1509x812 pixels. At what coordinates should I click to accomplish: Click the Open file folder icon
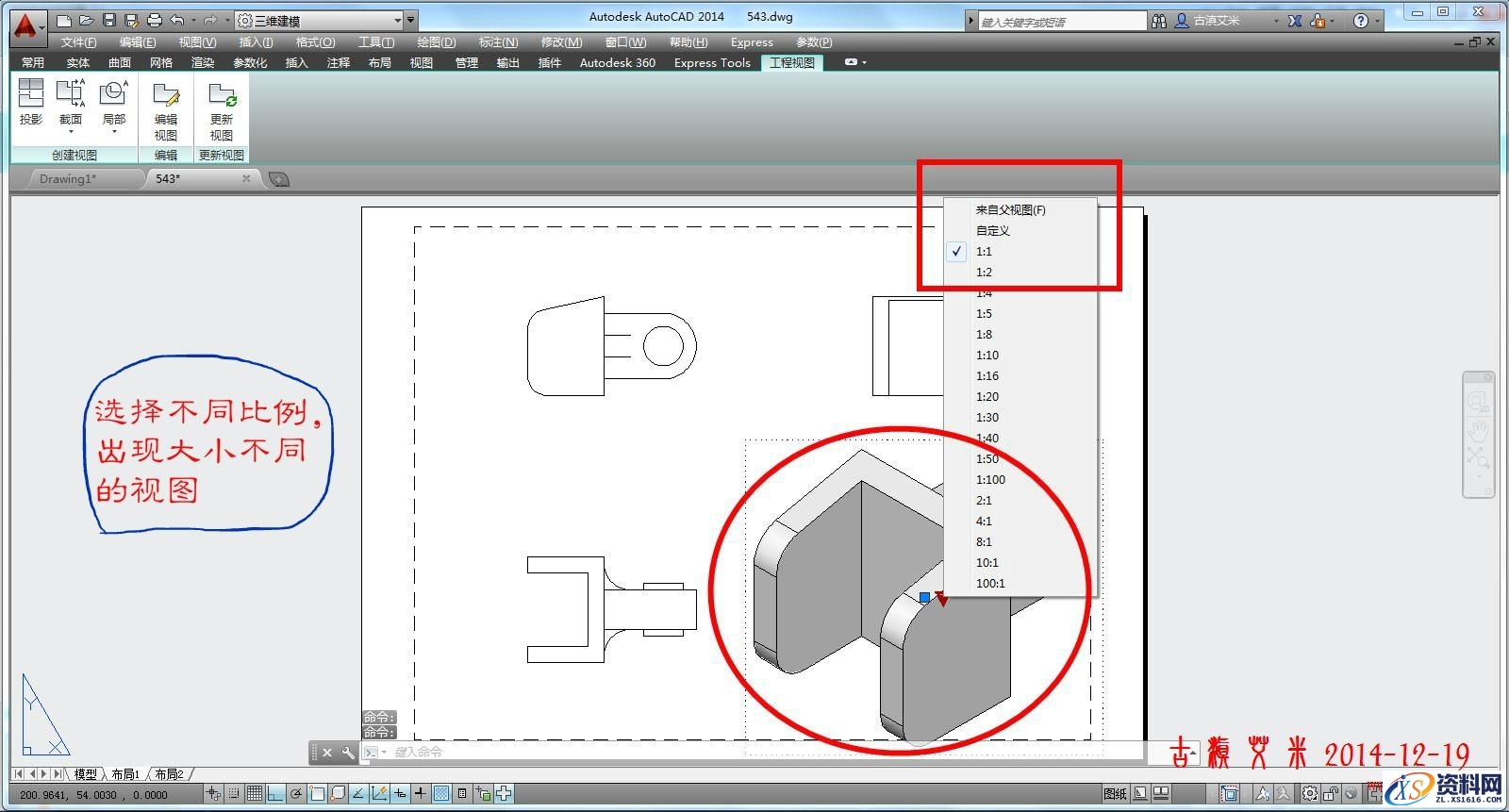click(x=86, y=20)
